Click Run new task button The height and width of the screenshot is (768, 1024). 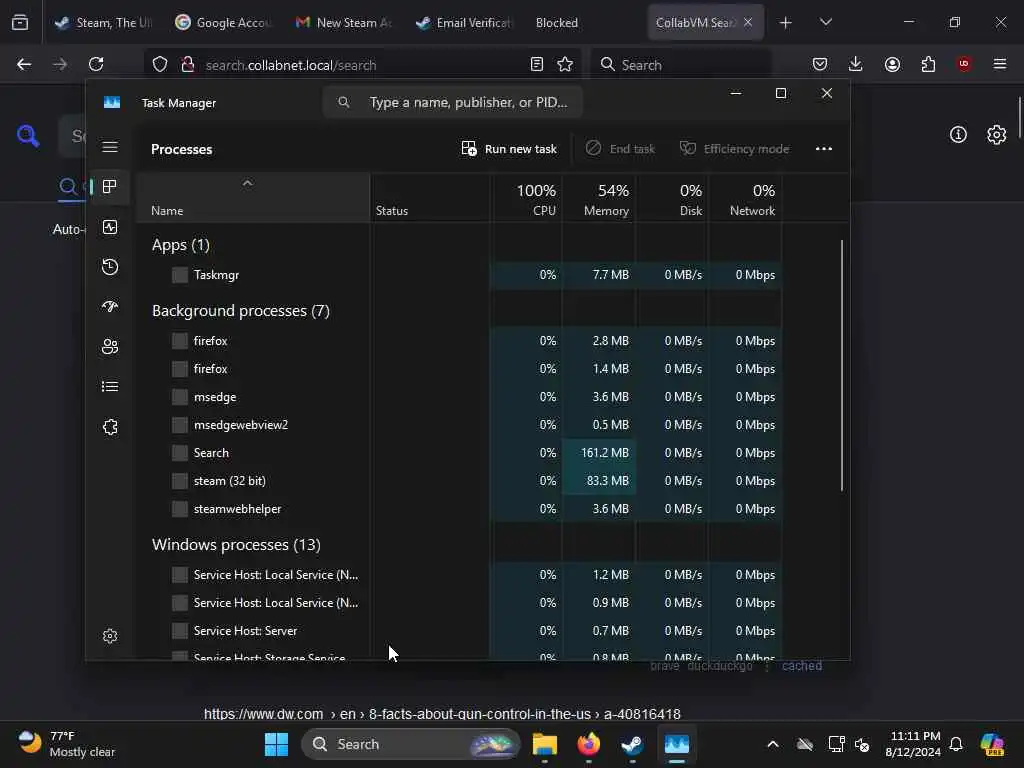tap(509, 149)
